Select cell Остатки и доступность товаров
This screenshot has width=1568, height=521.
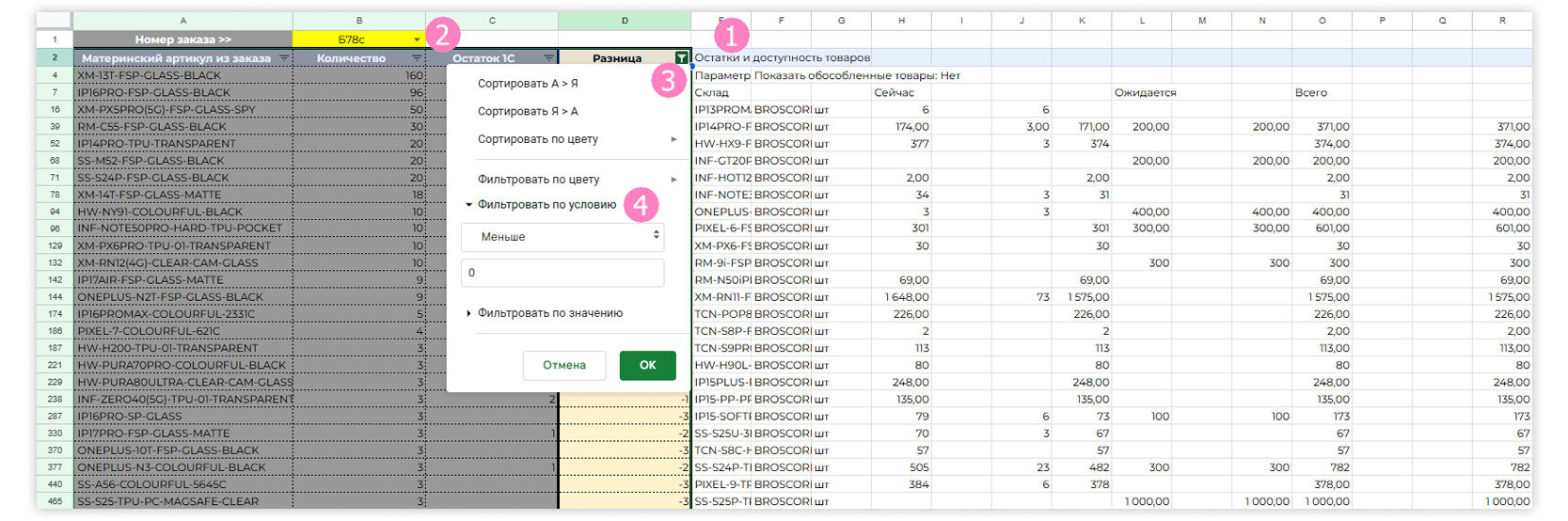point(782,58)
